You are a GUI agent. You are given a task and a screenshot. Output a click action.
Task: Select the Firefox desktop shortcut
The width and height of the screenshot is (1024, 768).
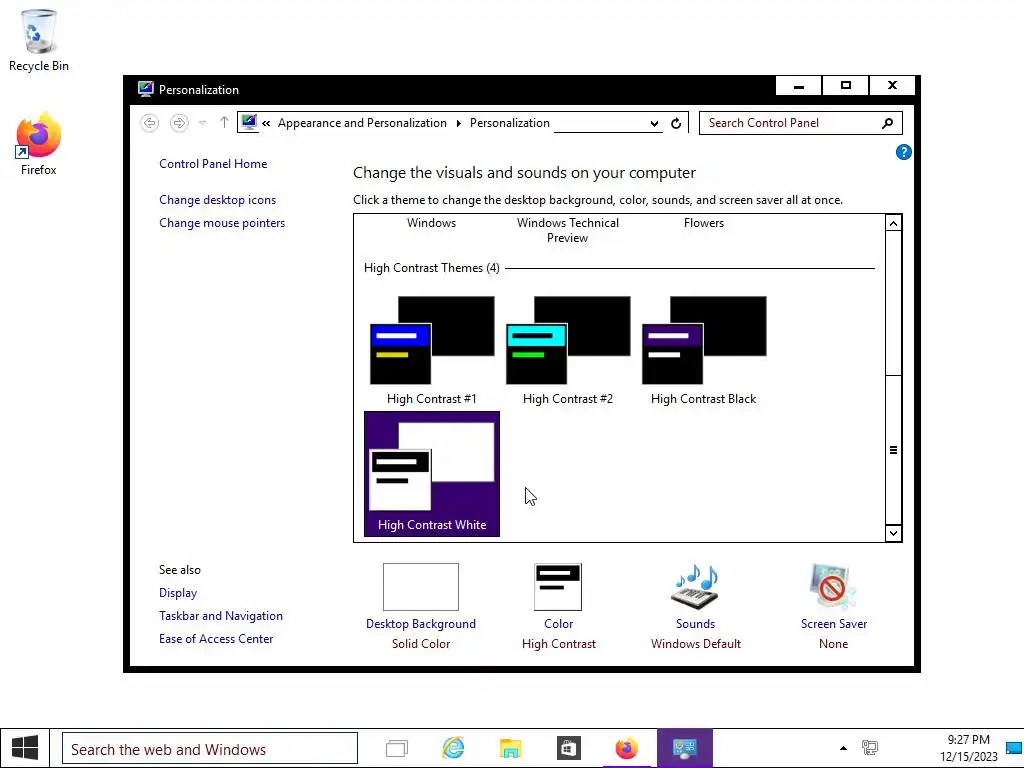click(x=39, y=144)
